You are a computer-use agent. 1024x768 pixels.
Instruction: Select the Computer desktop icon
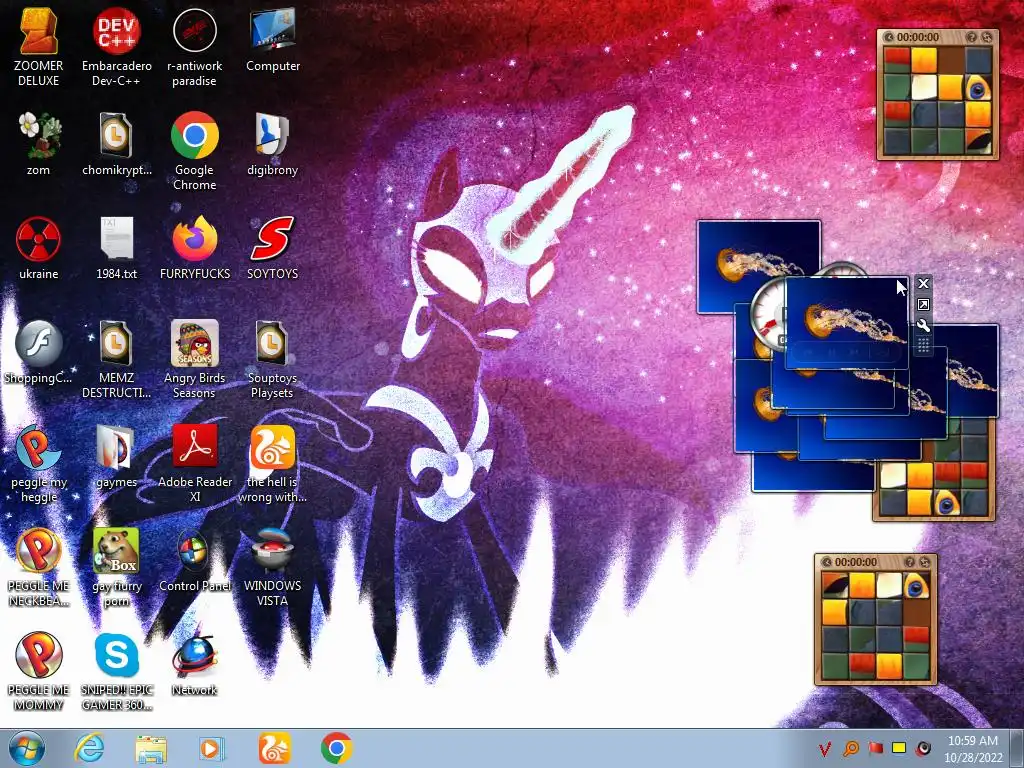click(272, 40)
